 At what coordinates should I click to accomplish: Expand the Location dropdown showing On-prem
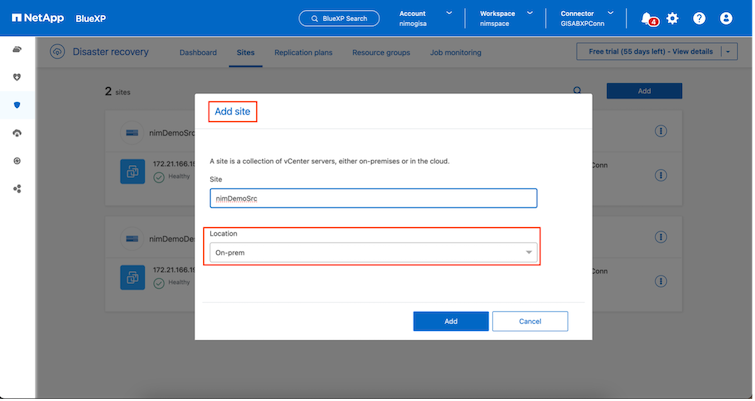pos(374,253)
